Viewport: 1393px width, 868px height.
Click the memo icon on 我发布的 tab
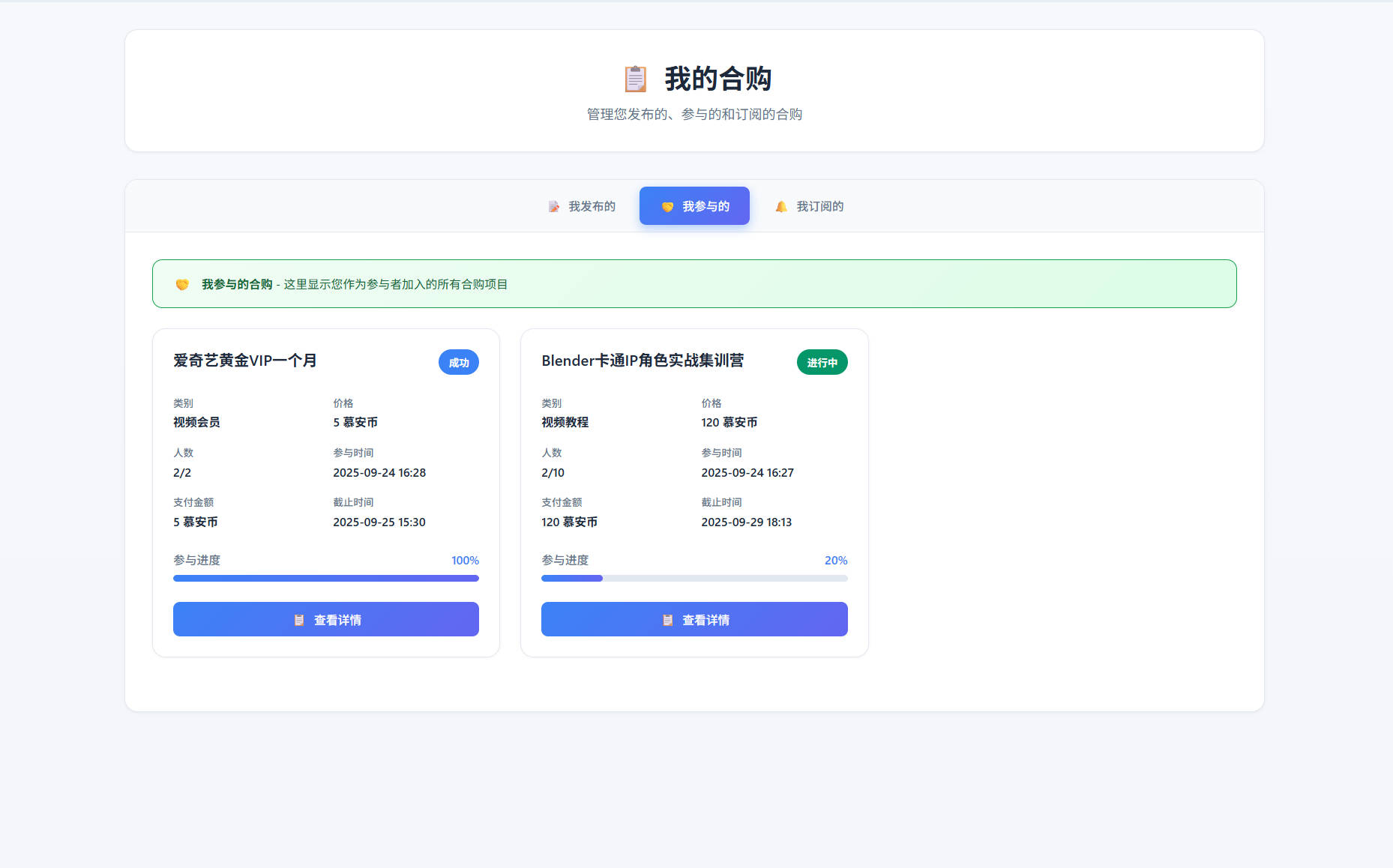[553, 206]
